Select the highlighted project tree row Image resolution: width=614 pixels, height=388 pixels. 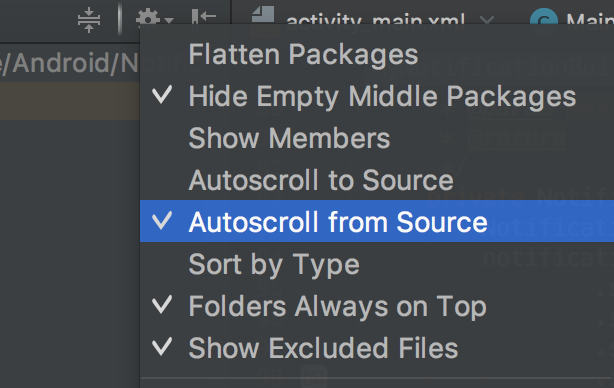point(70,101)
